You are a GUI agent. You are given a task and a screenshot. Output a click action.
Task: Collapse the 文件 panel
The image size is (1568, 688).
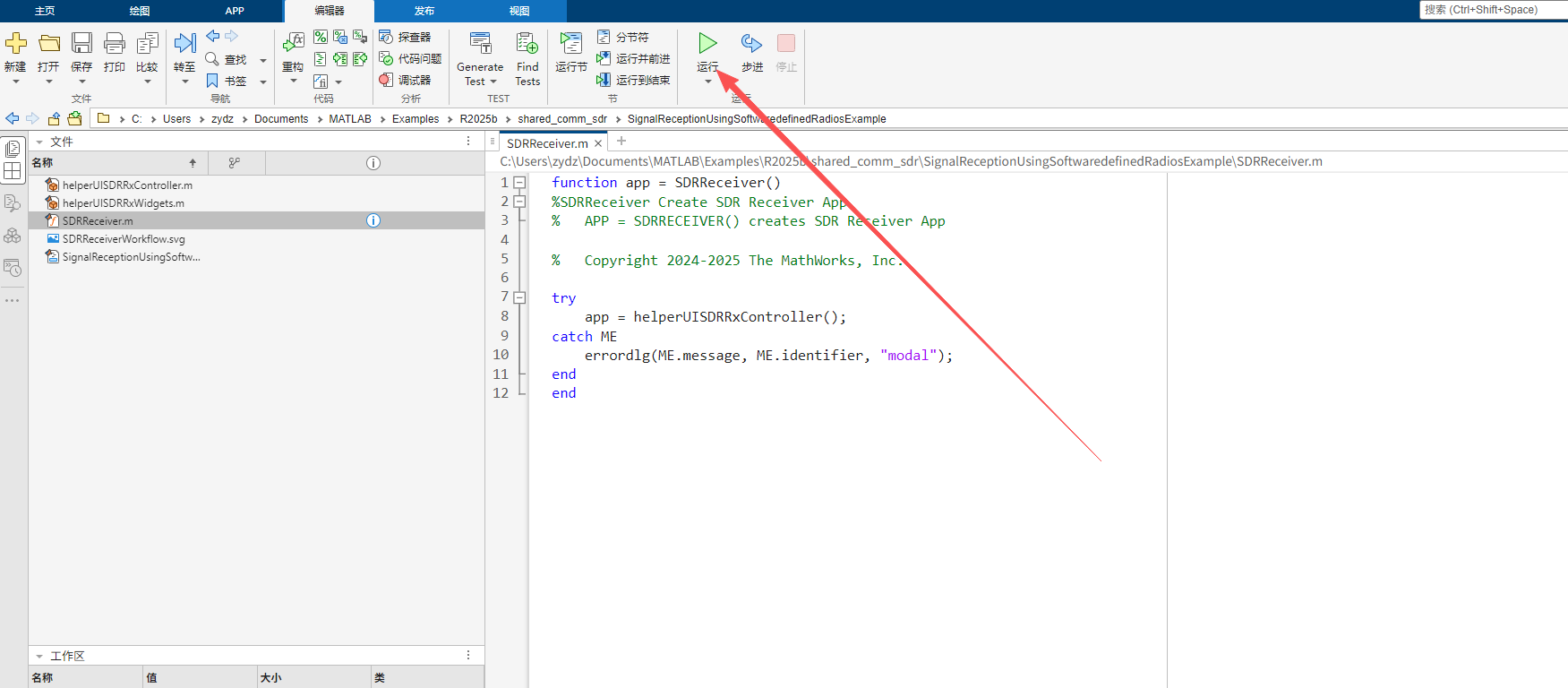tap(39, 142)
